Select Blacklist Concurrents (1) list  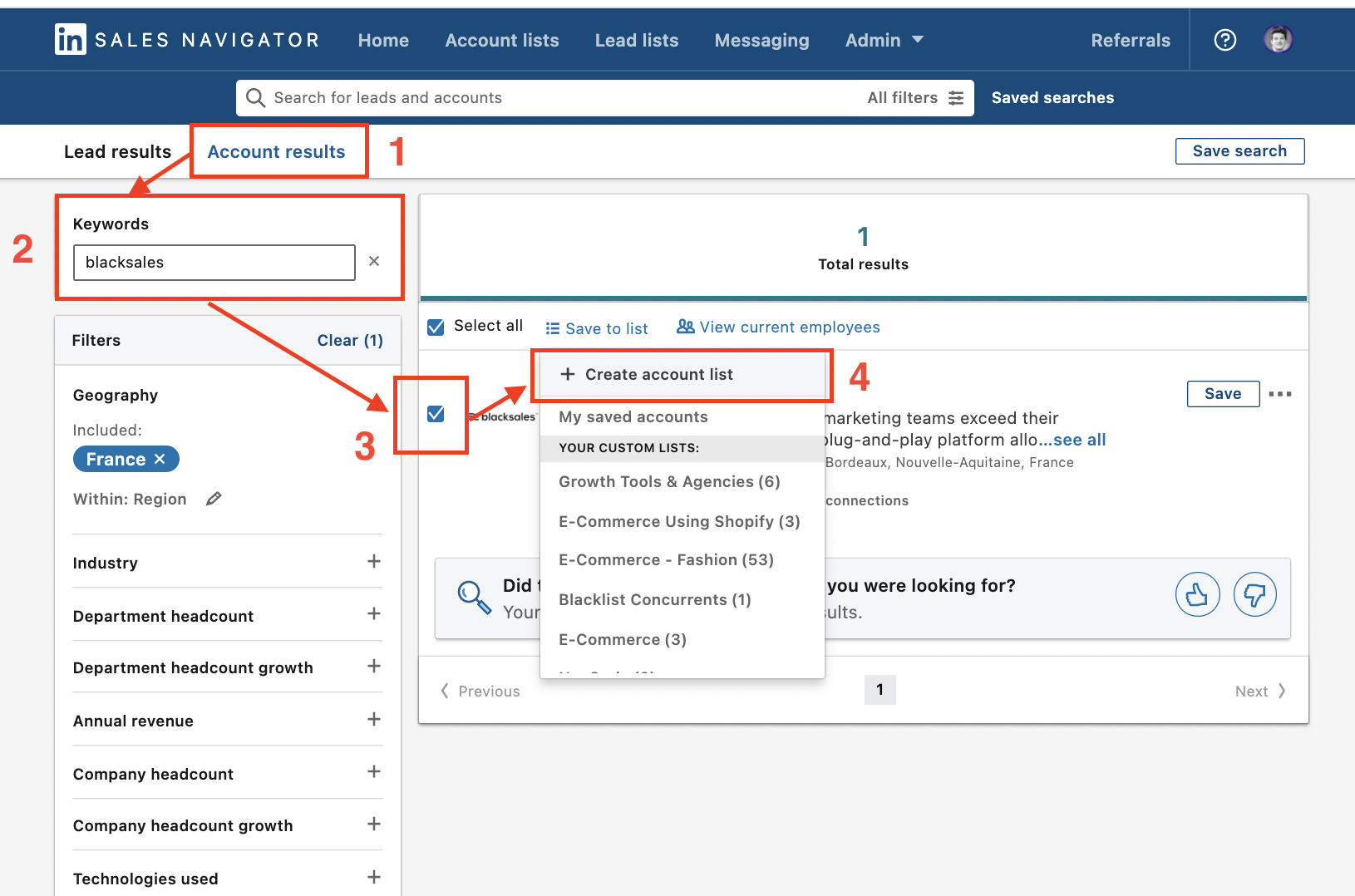click(x=655, y=599)
